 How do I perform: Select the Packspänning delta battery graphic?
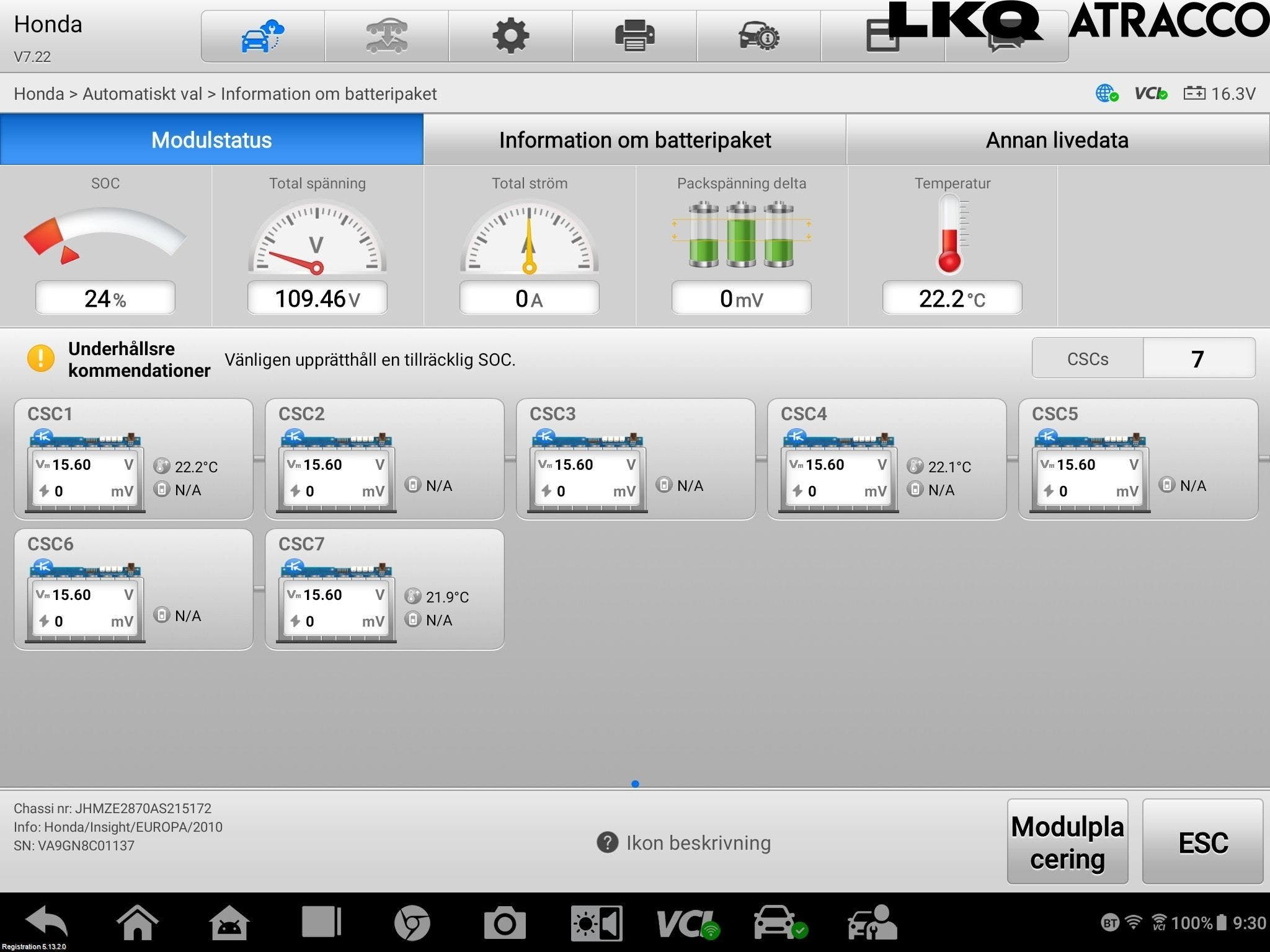(x=741, y=234)
